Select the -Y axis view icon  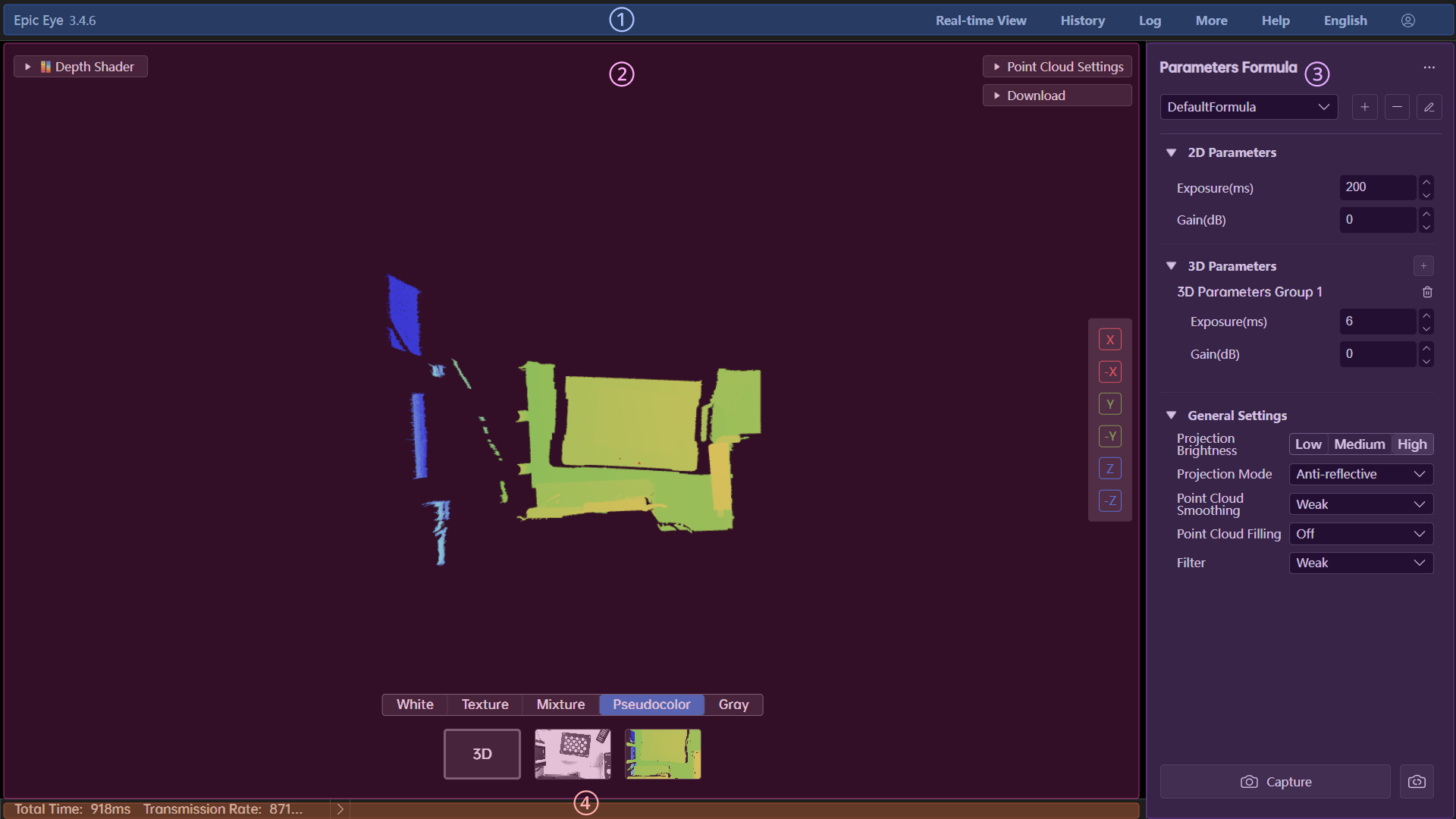(1109, 436)
